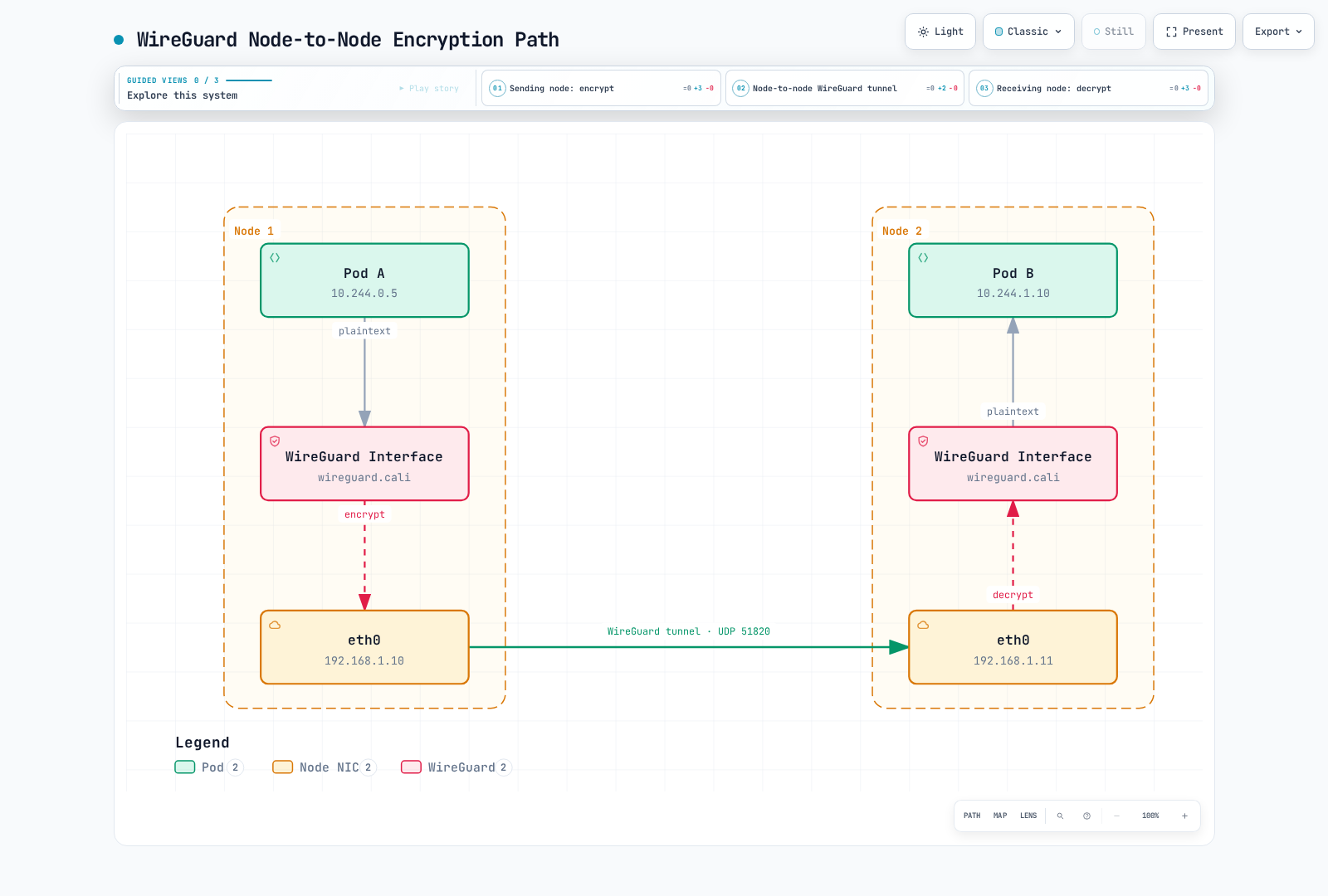Viewport: 1328px width, 896px height.
Task: Toggle Pod legend filter
Action: coord(208,767)
